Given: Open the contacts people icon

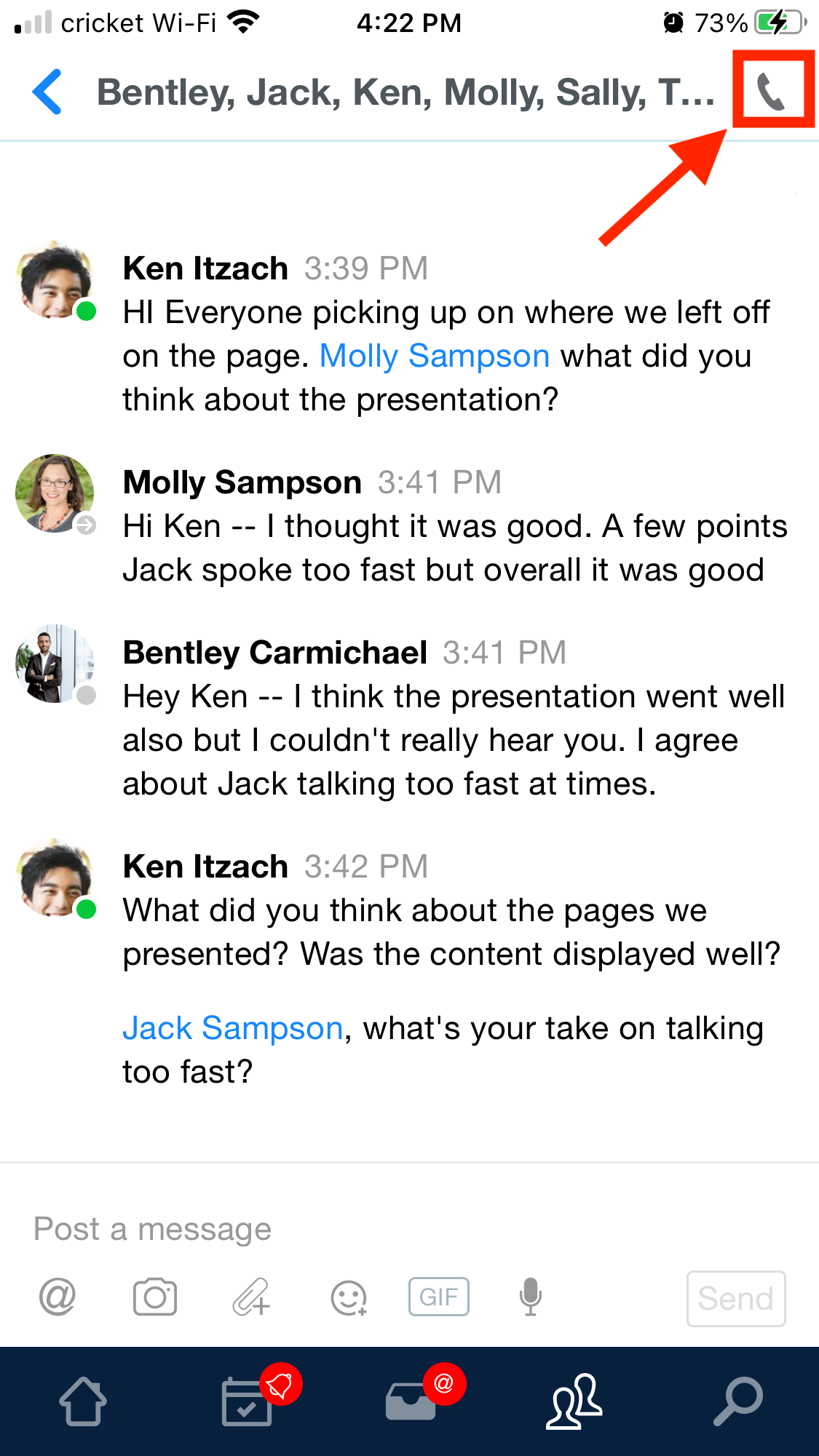Looking at the screenshot, I should click(x=574, y=1402).
